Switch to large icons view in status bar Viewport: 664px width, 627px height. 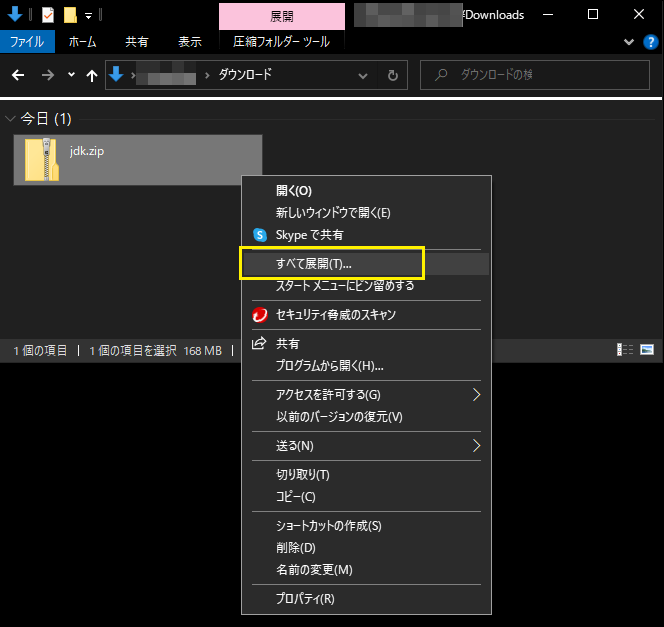(x=647, y=350)
